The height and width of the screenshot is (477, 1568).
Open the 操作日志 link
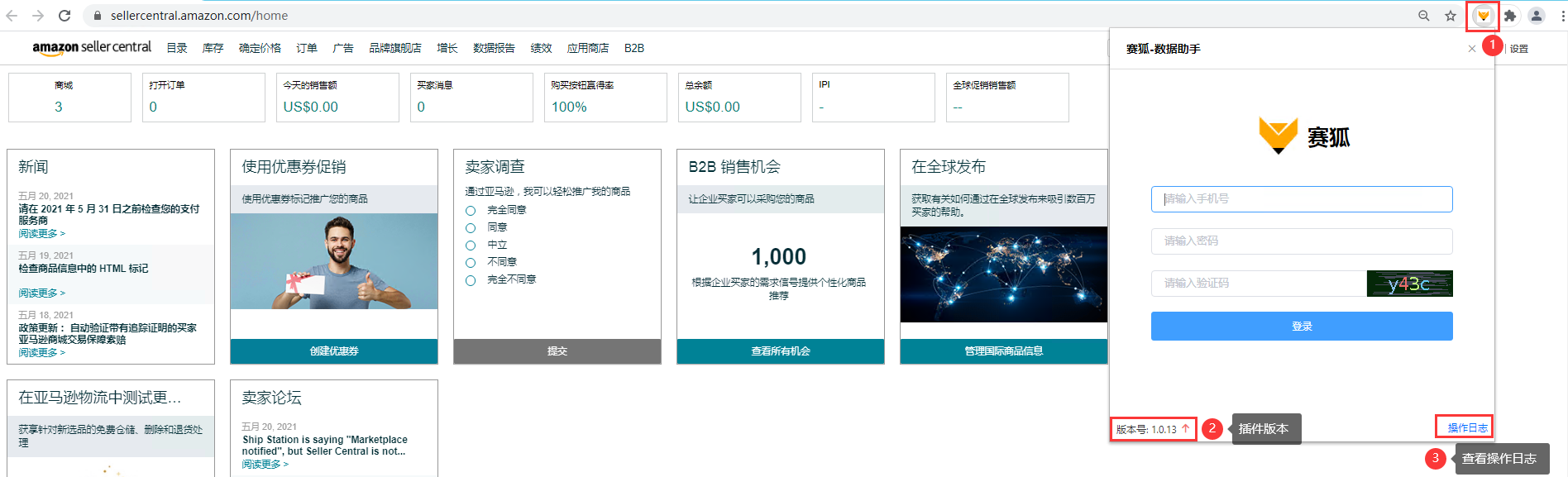pyautogui.click(x=1467, y=427)
